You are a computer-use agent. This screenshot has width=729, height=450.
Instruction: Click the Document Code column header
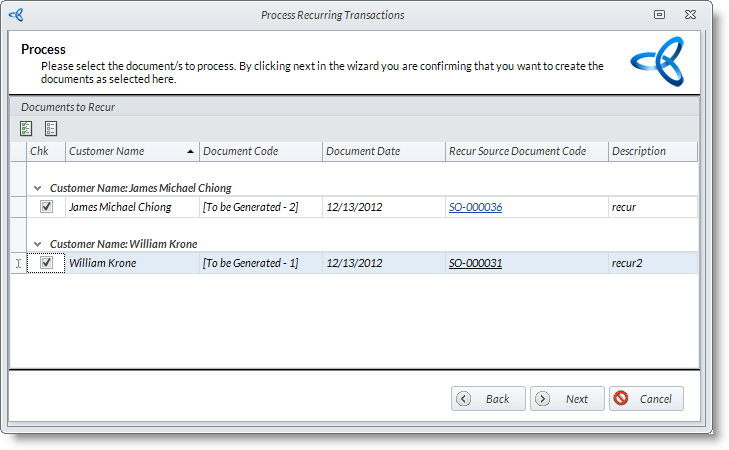click(x=260, y=152)
